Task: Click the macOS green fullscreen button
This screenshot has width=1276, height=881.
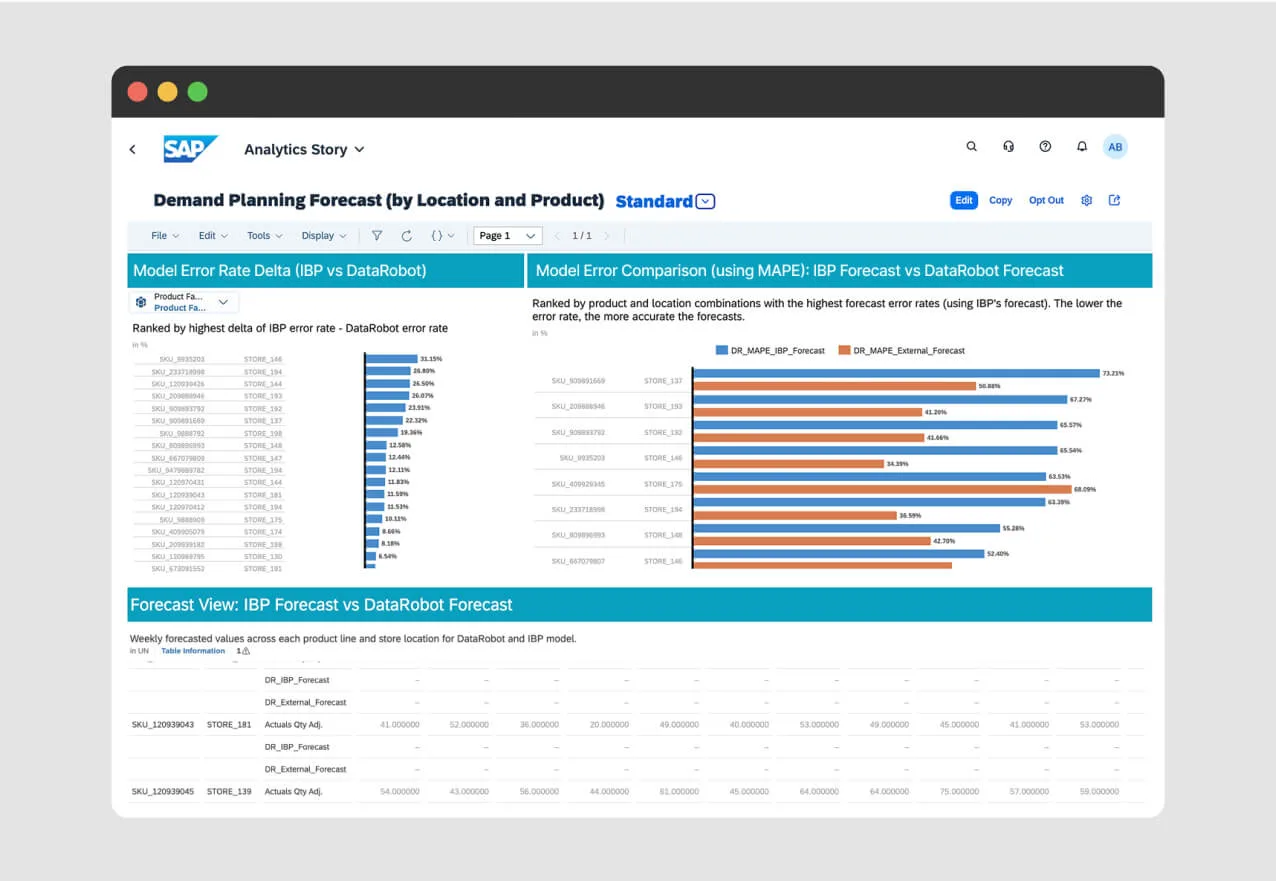Action: tap(198, 92)
